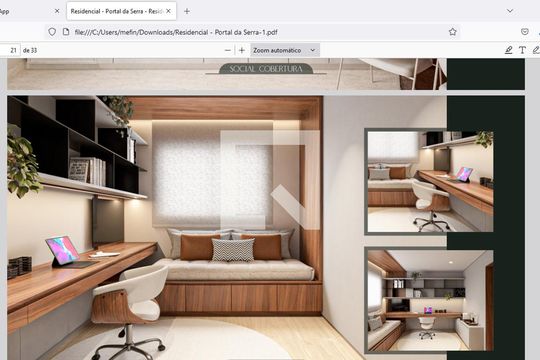Select the text annotation tool

coord(522,50)
